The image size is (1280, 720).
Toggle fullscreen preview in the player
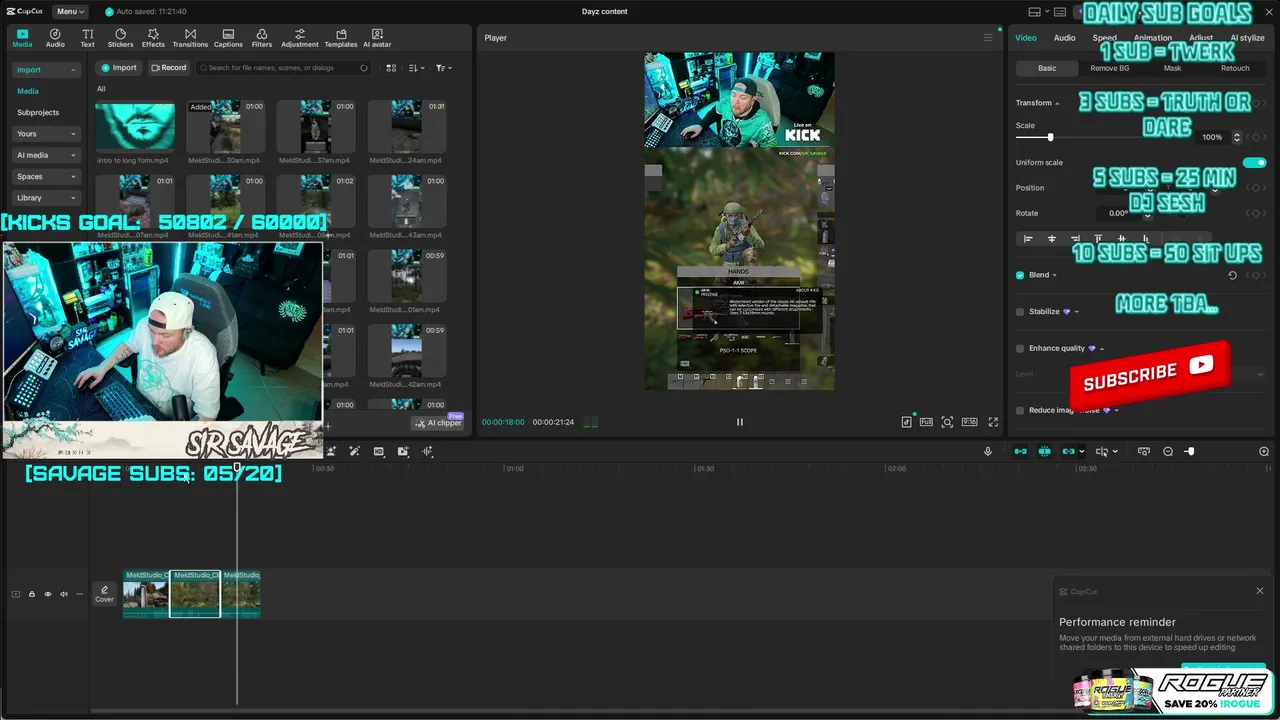pos(993,422)
